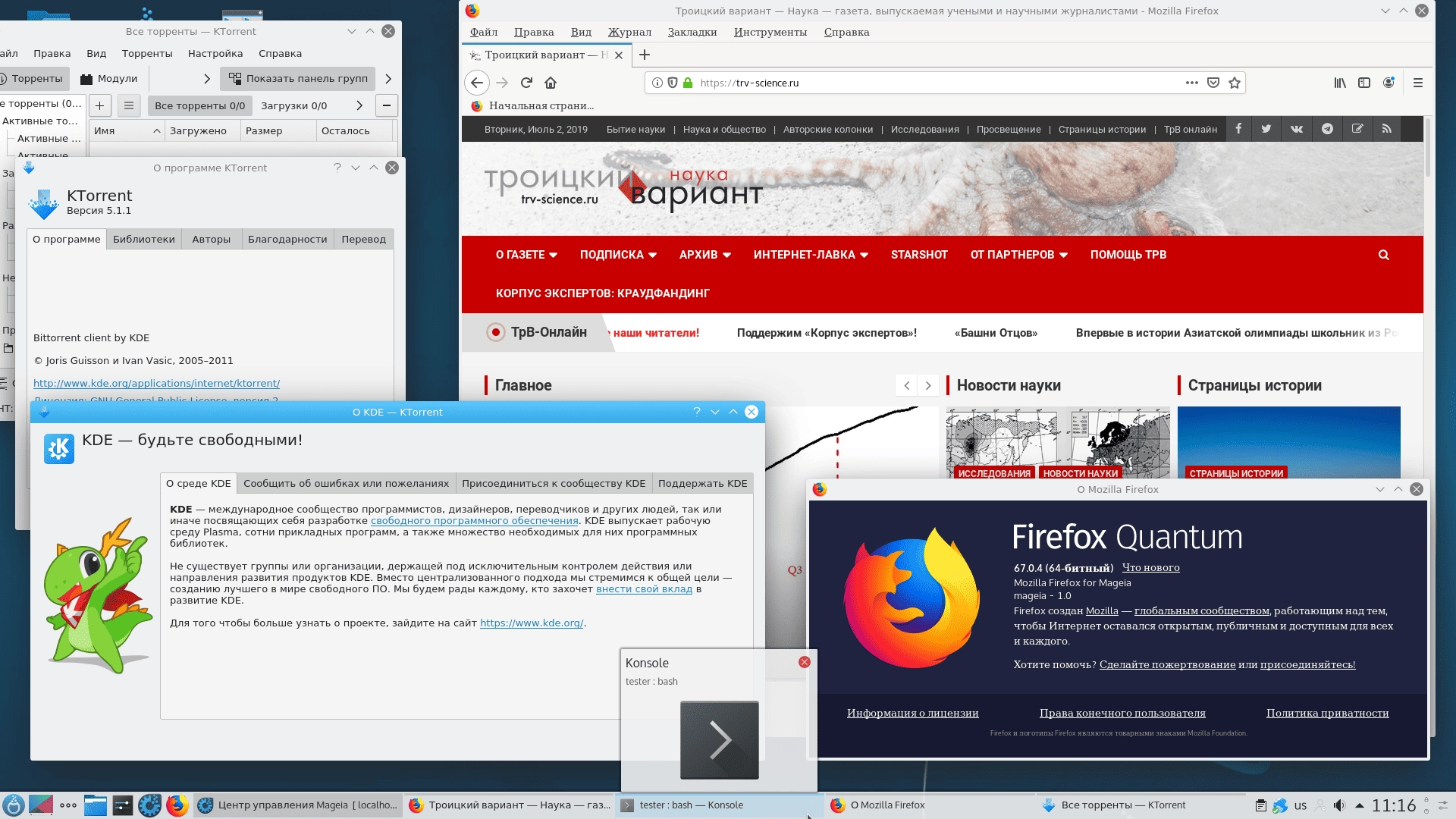Switch to Авторы tab in About KTorrent
The image size is (1456, 819).
coord(212,239)
